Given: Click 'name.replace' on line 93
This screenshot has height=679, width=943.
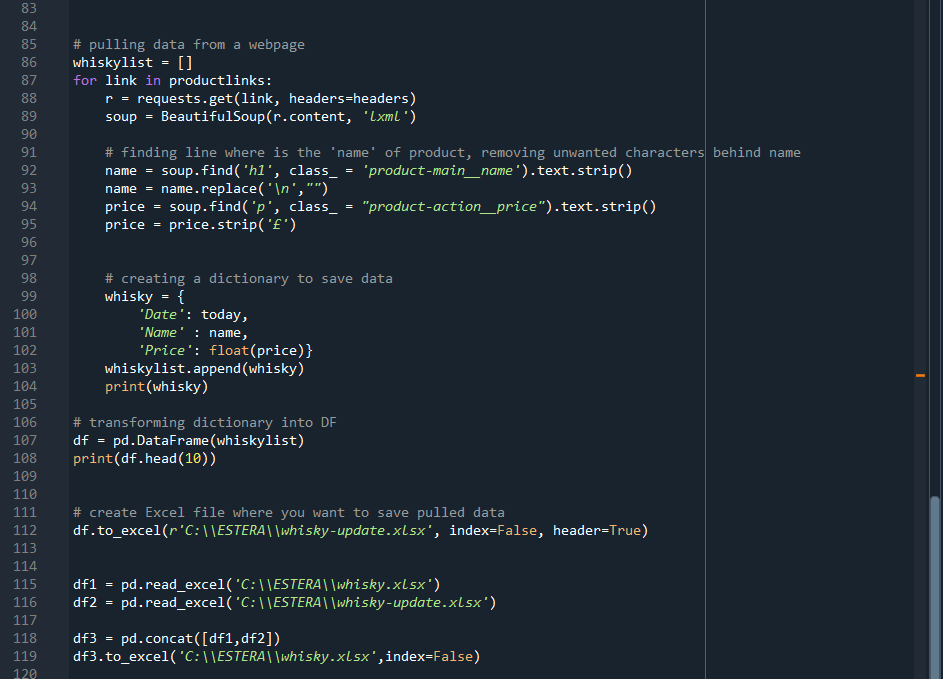Looking at the screenshot, I should click(x=209, y=189).
